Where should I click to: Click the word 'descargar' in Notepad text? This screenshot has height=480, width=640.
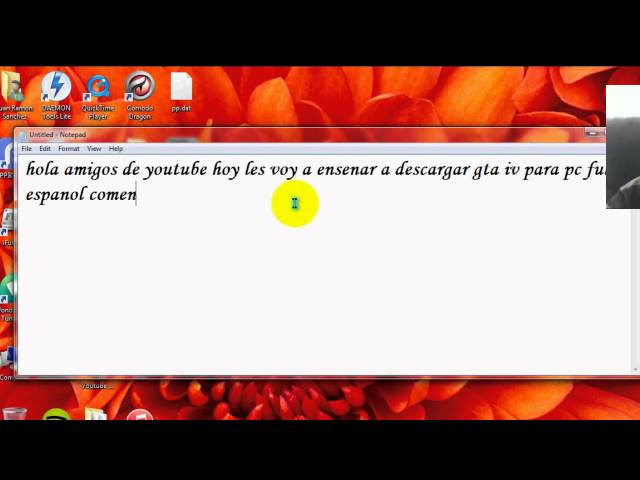pos(432,169)
